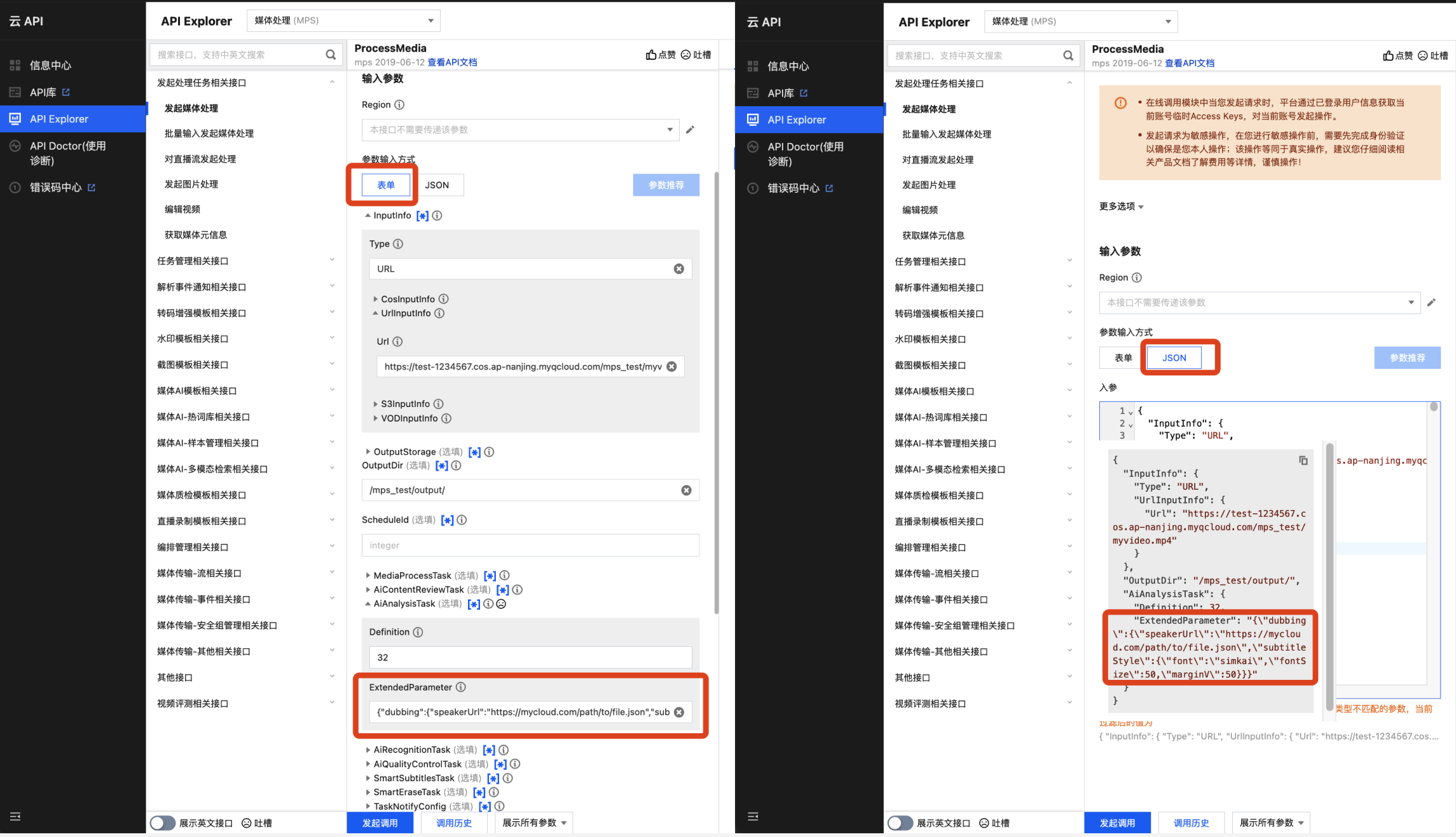Clear the Type URL field with its X icon
This screenshot has height=837, width=1456.
(679, 269)
